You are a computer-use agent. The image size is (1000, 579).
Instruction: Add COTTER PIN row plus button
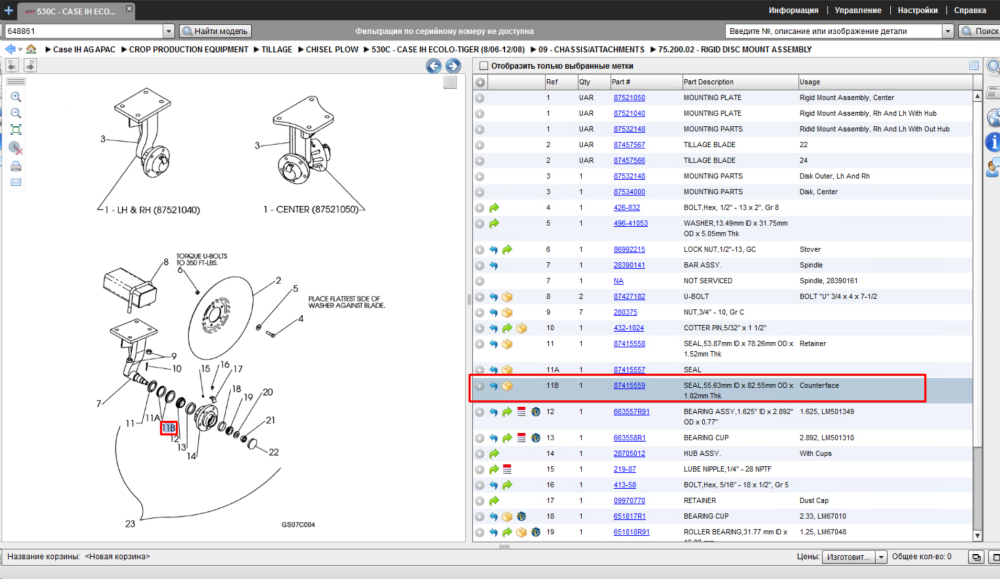[x=480, y=328]
